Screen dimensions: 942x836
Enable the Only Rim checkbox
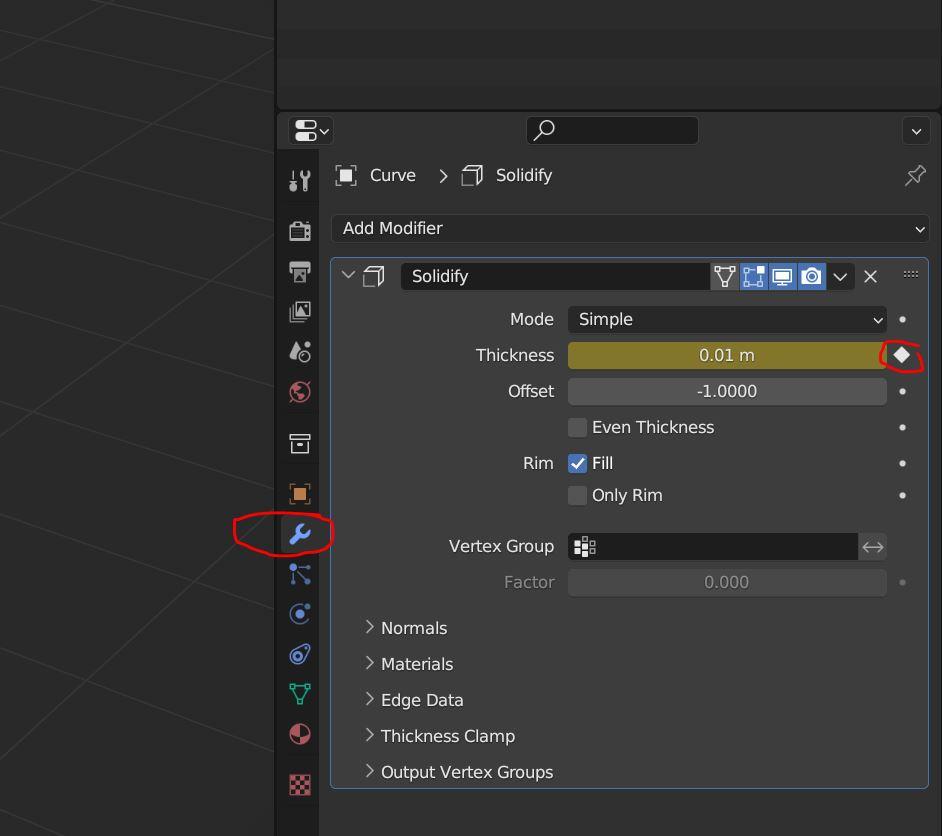pos(577,495)
